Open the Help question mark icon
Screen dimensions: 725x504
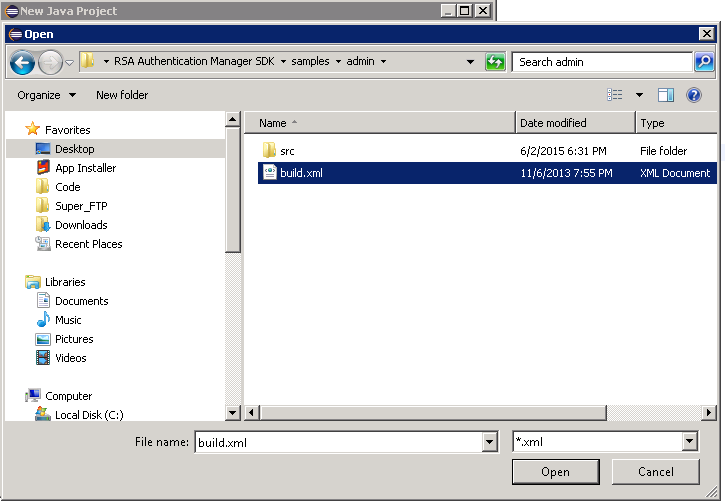tap(693, 95)
